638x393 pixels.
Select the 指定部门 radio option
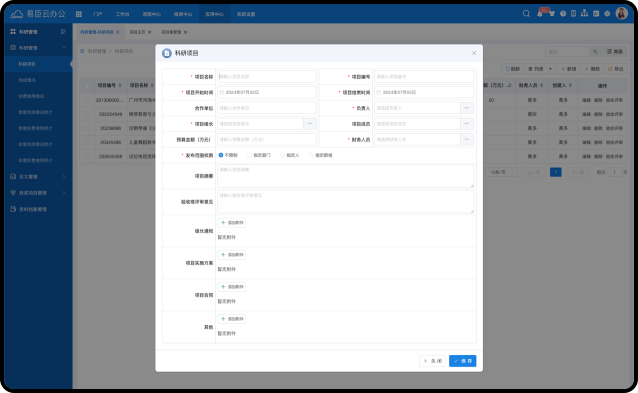(259, 155)
